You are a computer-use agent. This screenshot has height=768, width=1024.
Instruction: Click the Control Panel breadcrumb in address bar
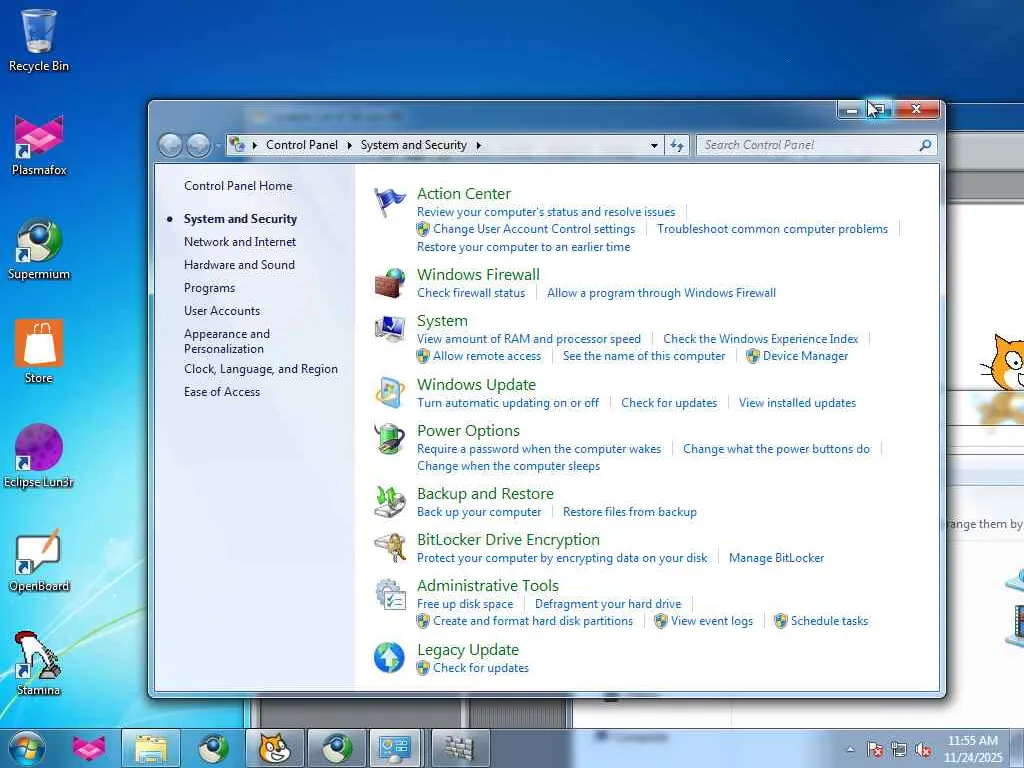302,145
